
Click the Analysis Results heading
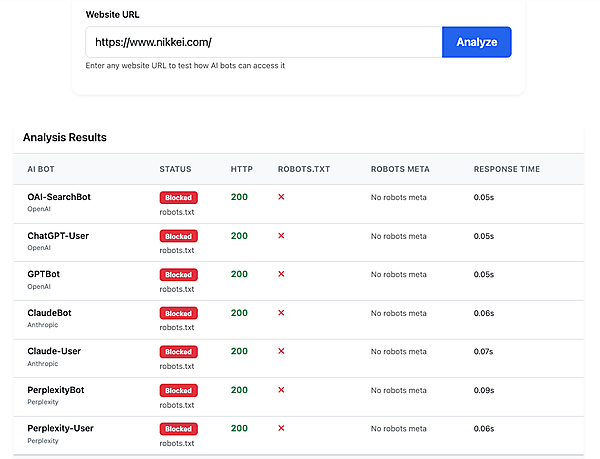tap(64, 137)
